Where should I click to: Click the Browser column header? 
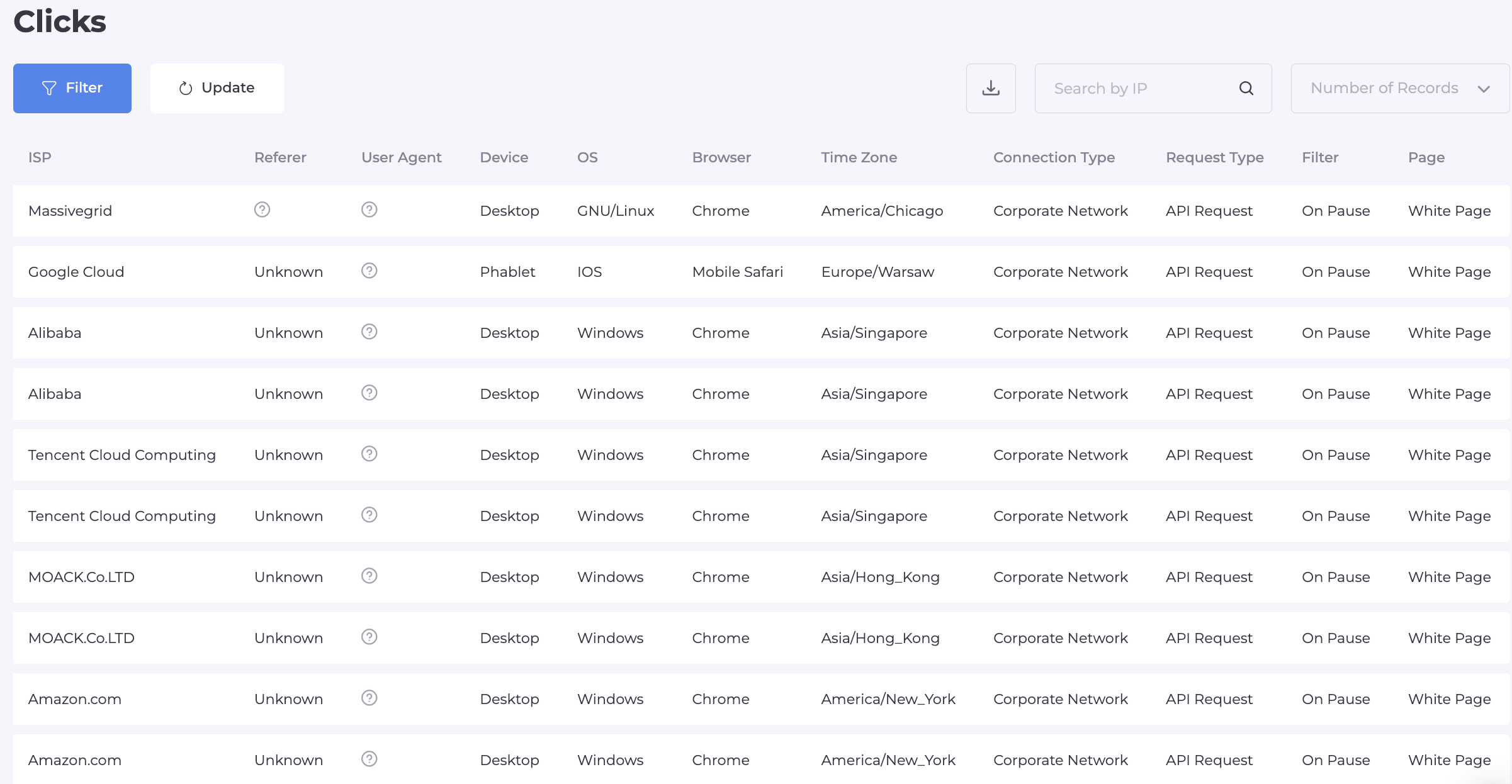point(721,157)
